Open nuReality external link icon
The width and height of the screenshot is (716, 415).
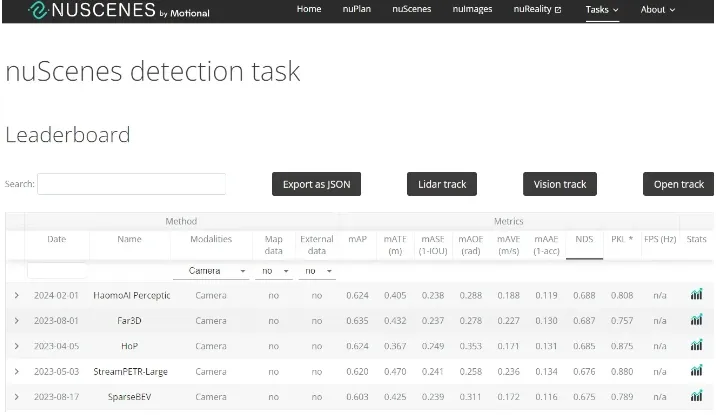(558, 10)
